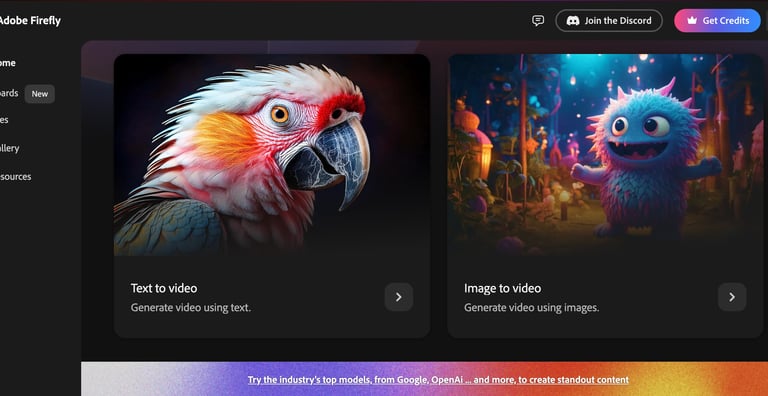Click 'Generate video using text.' description
The width and height of the screenshot is (768, 396).
click(x=191, y=308)
